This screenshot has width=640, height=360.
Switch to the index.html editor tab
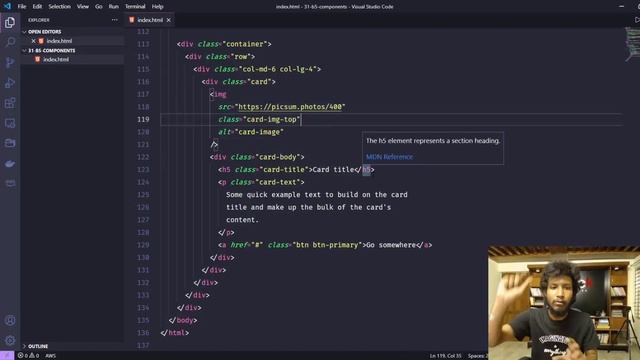pyautogui.click(x=150, y=20)
